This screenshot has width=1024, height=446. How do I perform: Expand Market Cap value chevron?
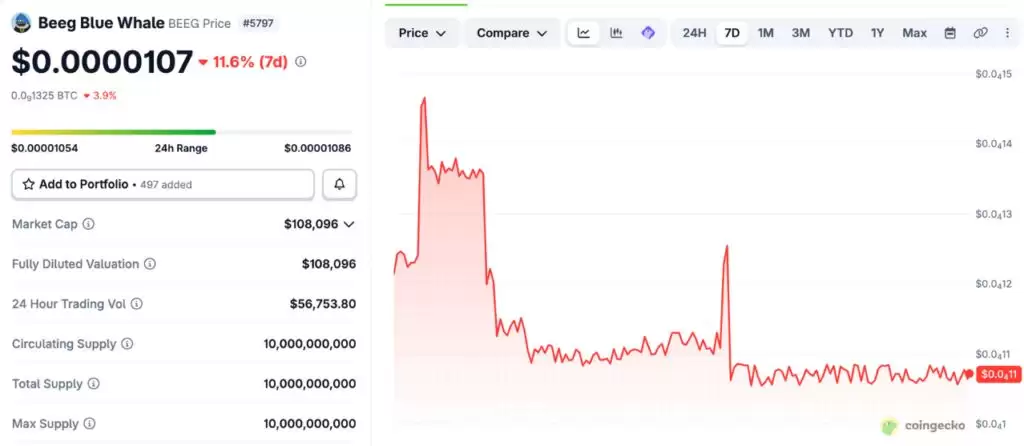(349, 224)
